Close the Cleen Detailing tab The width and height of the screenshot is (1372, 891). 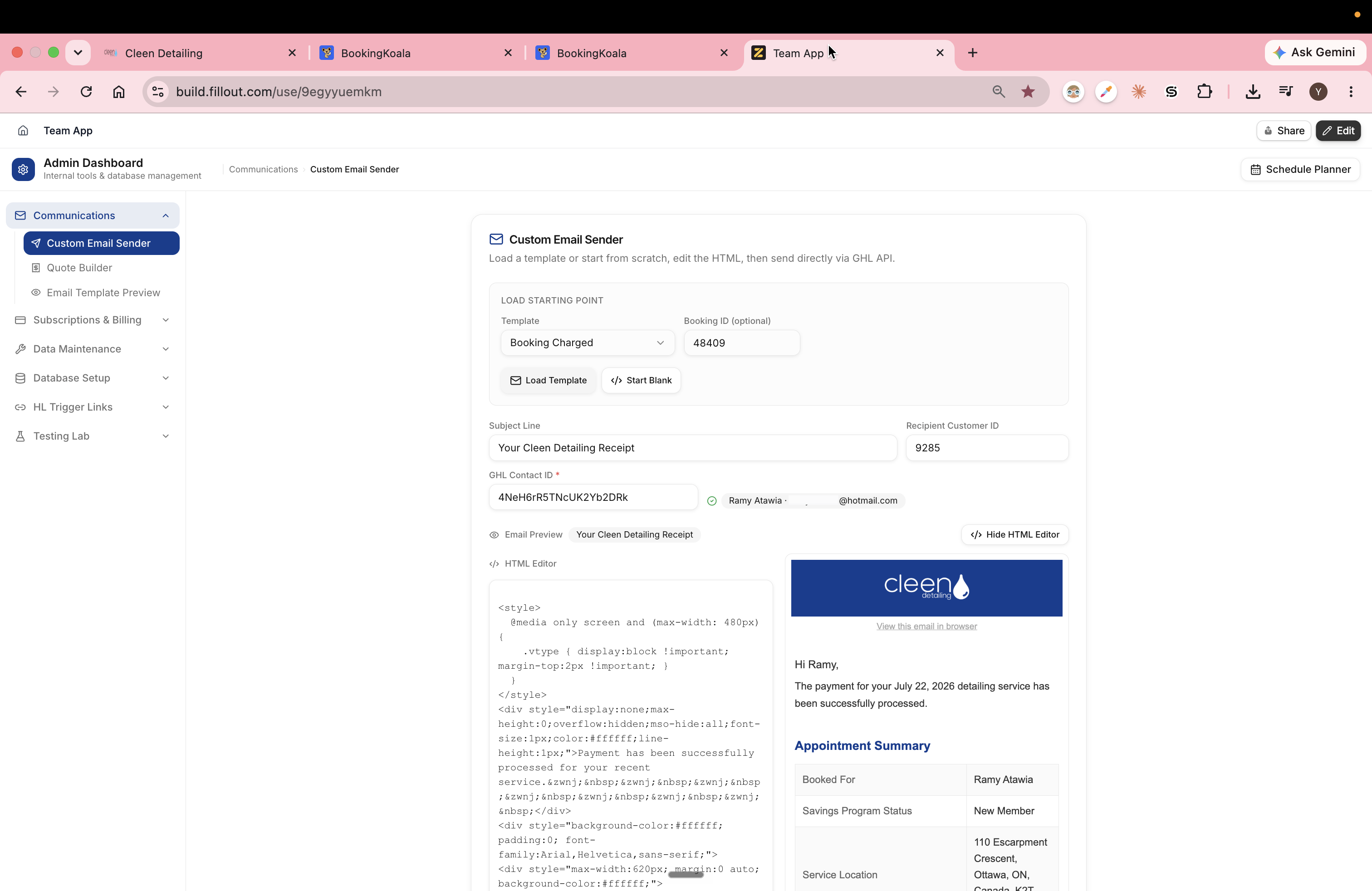[292, 53]
